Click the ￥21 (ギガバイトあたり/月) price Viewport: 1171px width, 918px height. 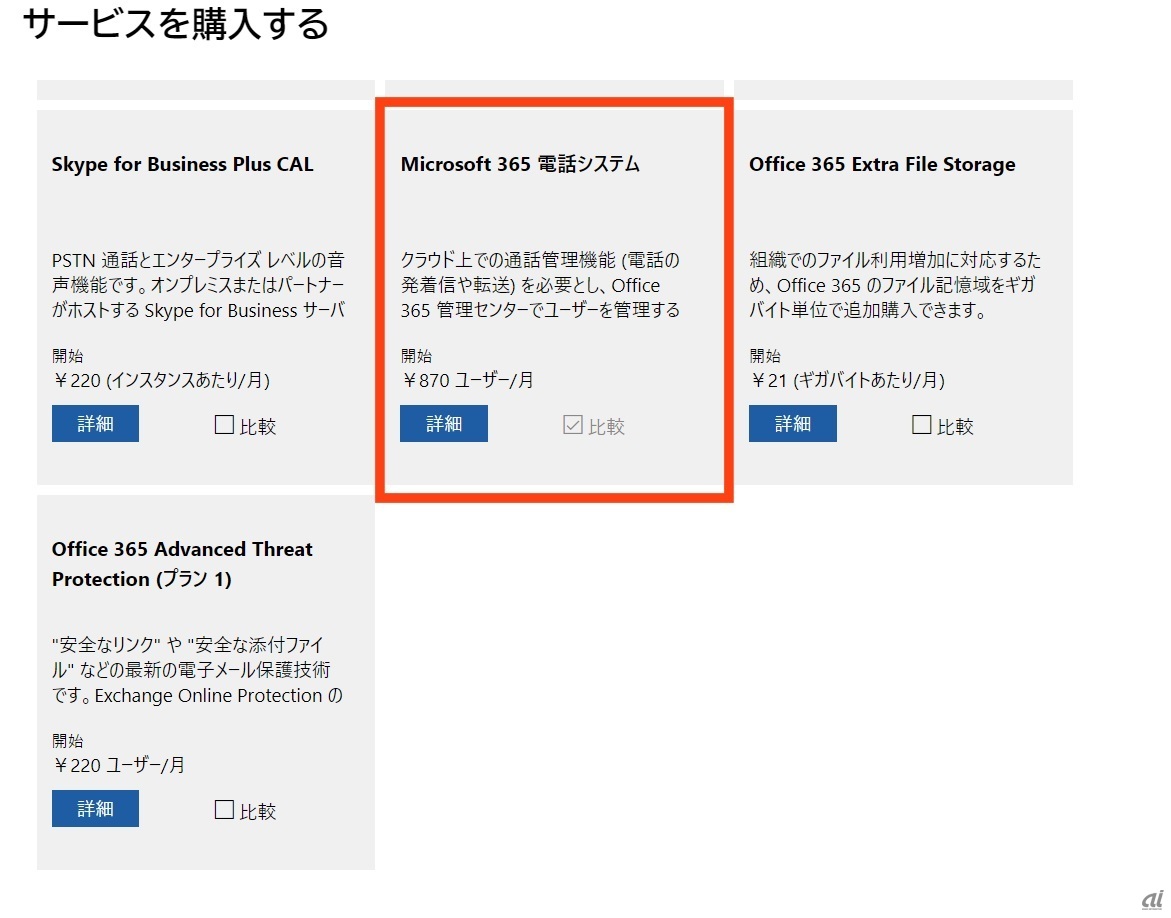pyautogui.click(x=847, y=380)
